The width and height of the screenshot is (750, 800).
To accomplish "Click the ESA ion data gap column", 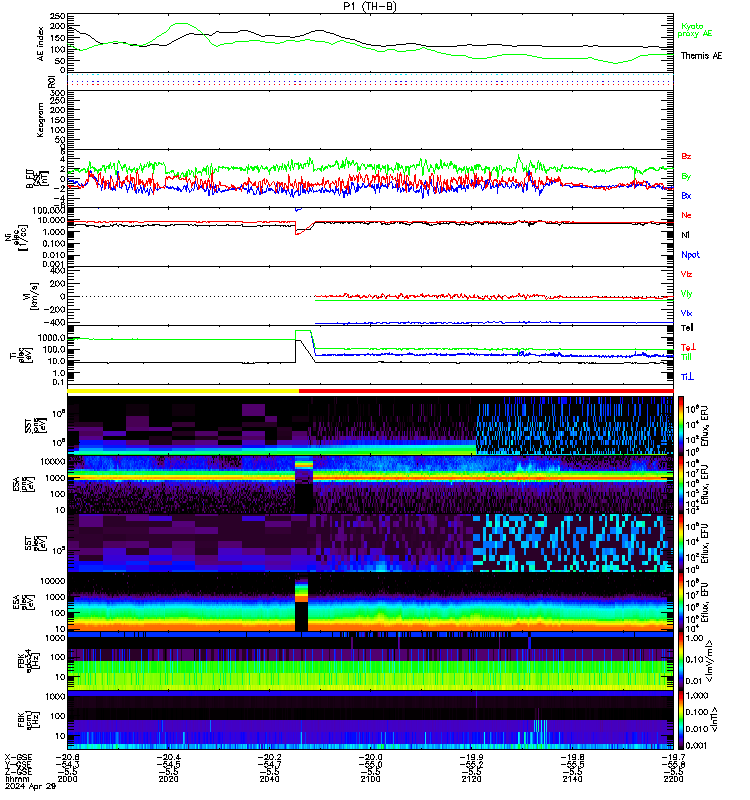I will pos(304,485).
